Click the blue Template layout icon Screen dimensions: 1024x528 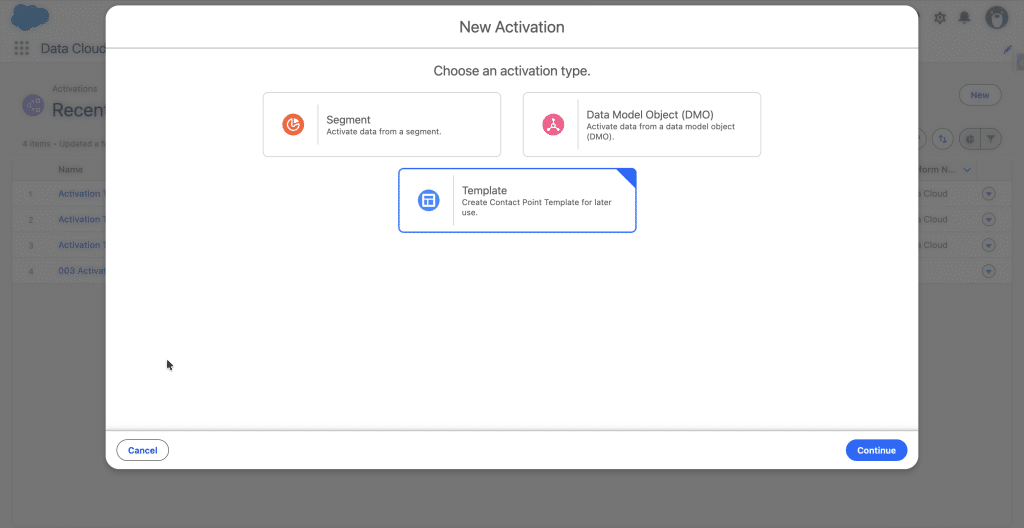pos(428,200)
